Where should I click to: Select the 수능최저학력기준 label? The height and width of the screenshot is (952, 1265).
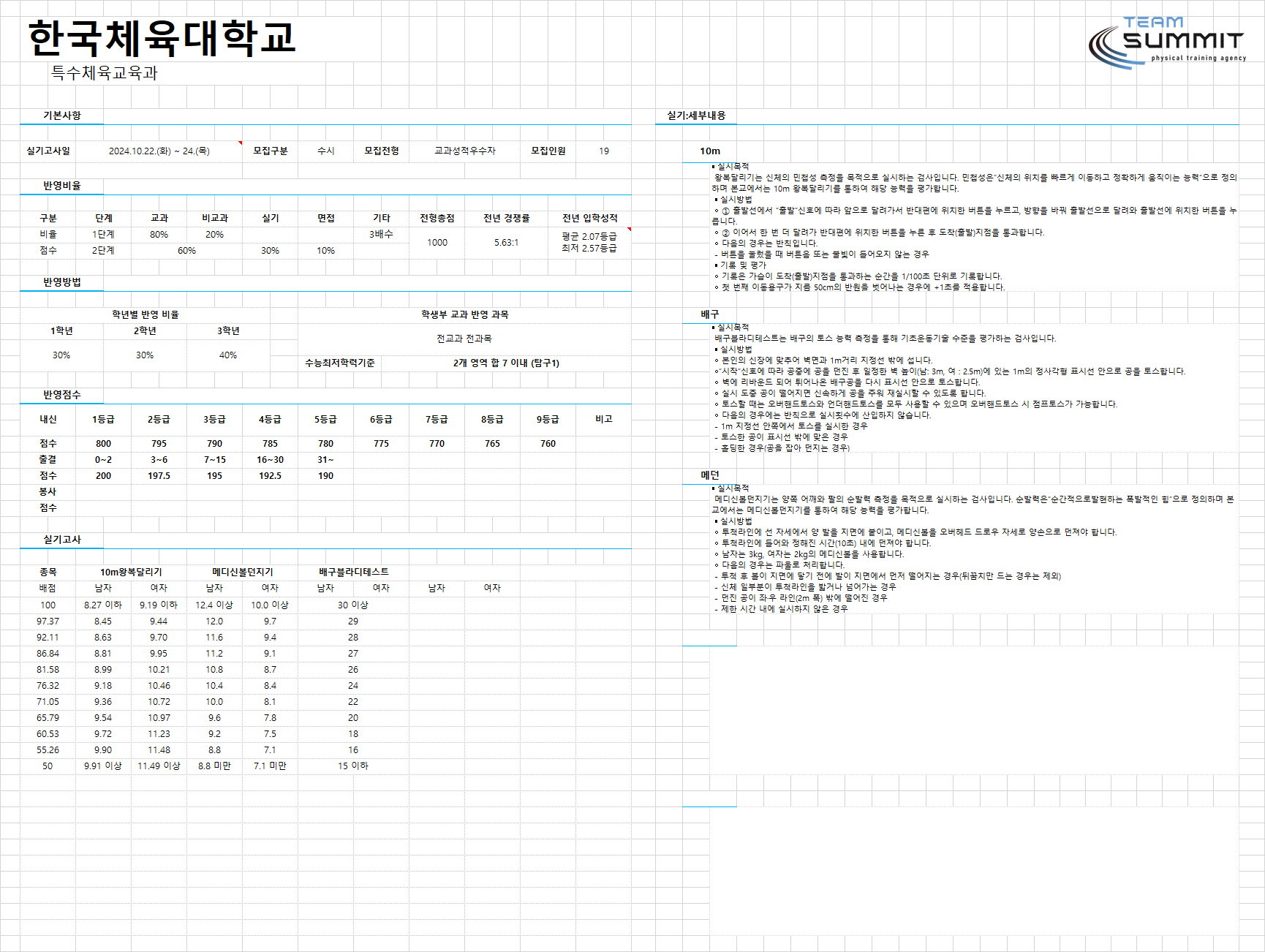(x=340, y=363)
